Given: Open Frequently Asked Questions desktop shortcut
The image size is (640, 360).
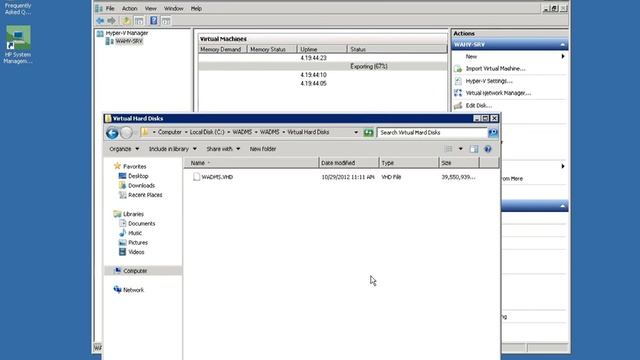Looking at the screenshot, I should tap(18, 8).
